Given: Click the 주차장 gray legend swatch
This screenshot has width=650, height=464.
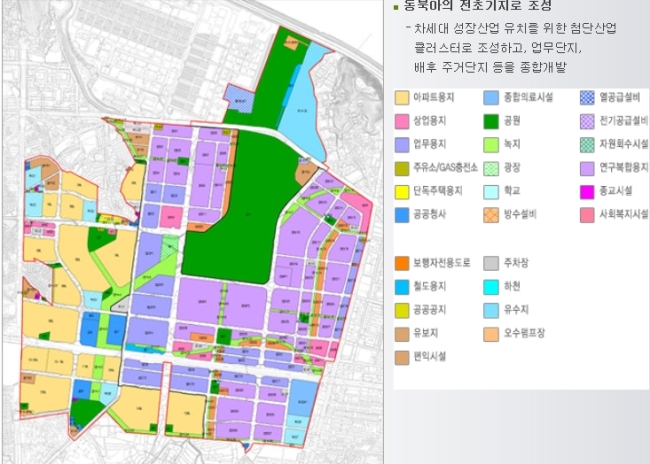Looking at the screenshot, I should coord(491,263).
